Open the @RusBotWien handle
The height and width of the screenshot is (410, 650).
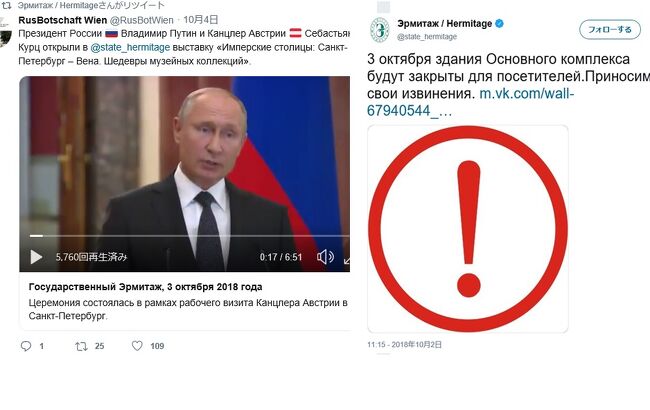[141, 20]
